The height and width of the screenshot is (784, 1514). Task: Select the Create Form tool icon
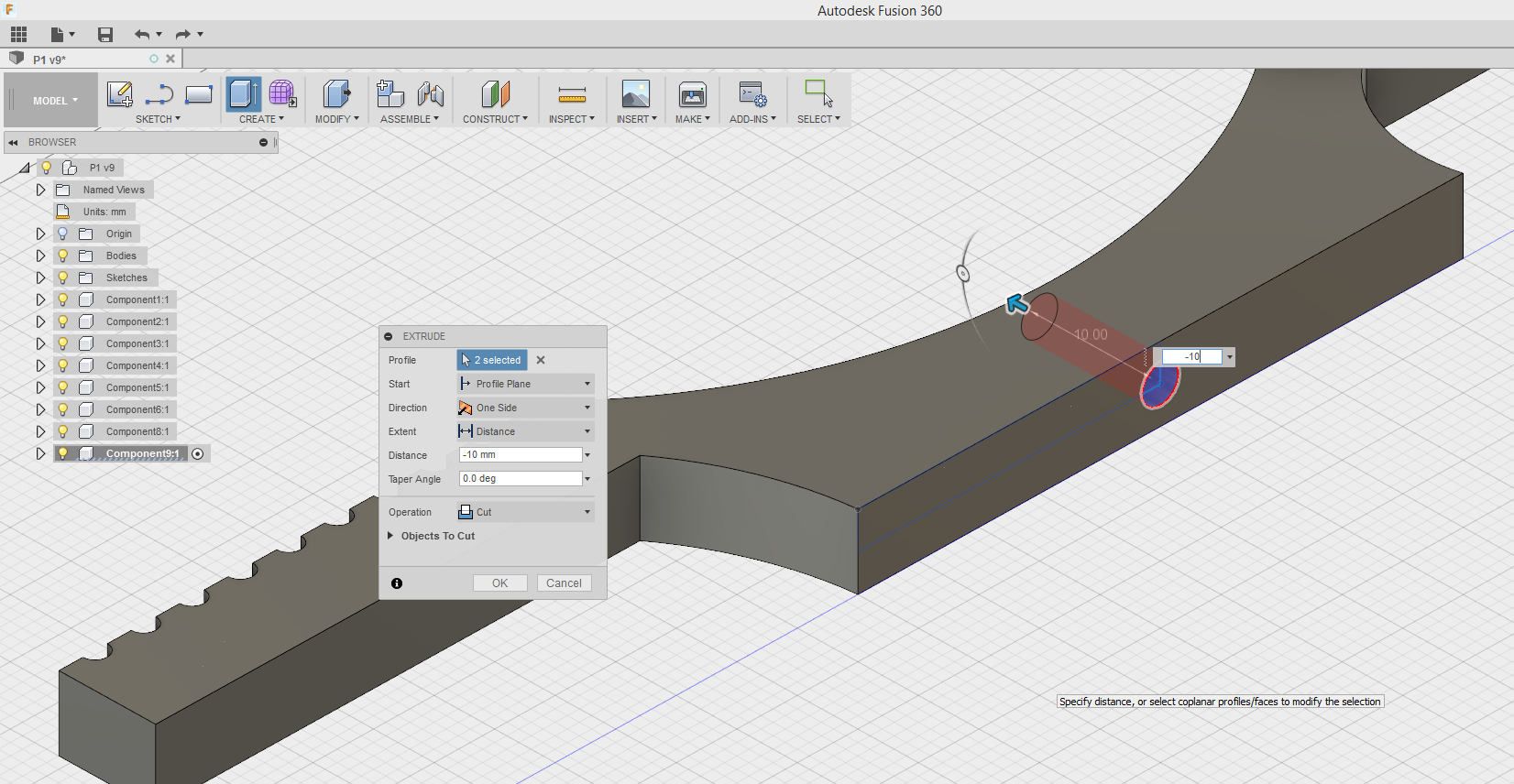[x=282, y=94]
